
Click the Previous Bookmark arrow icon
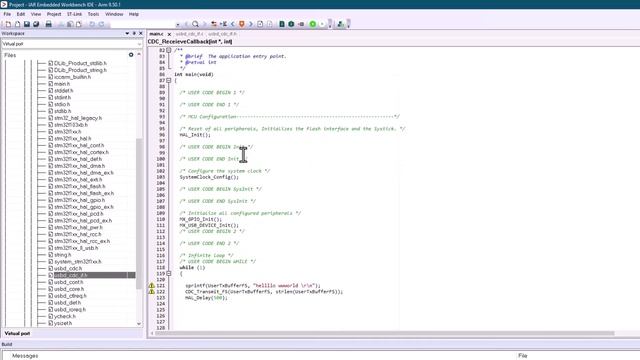(x=233, y=24)
